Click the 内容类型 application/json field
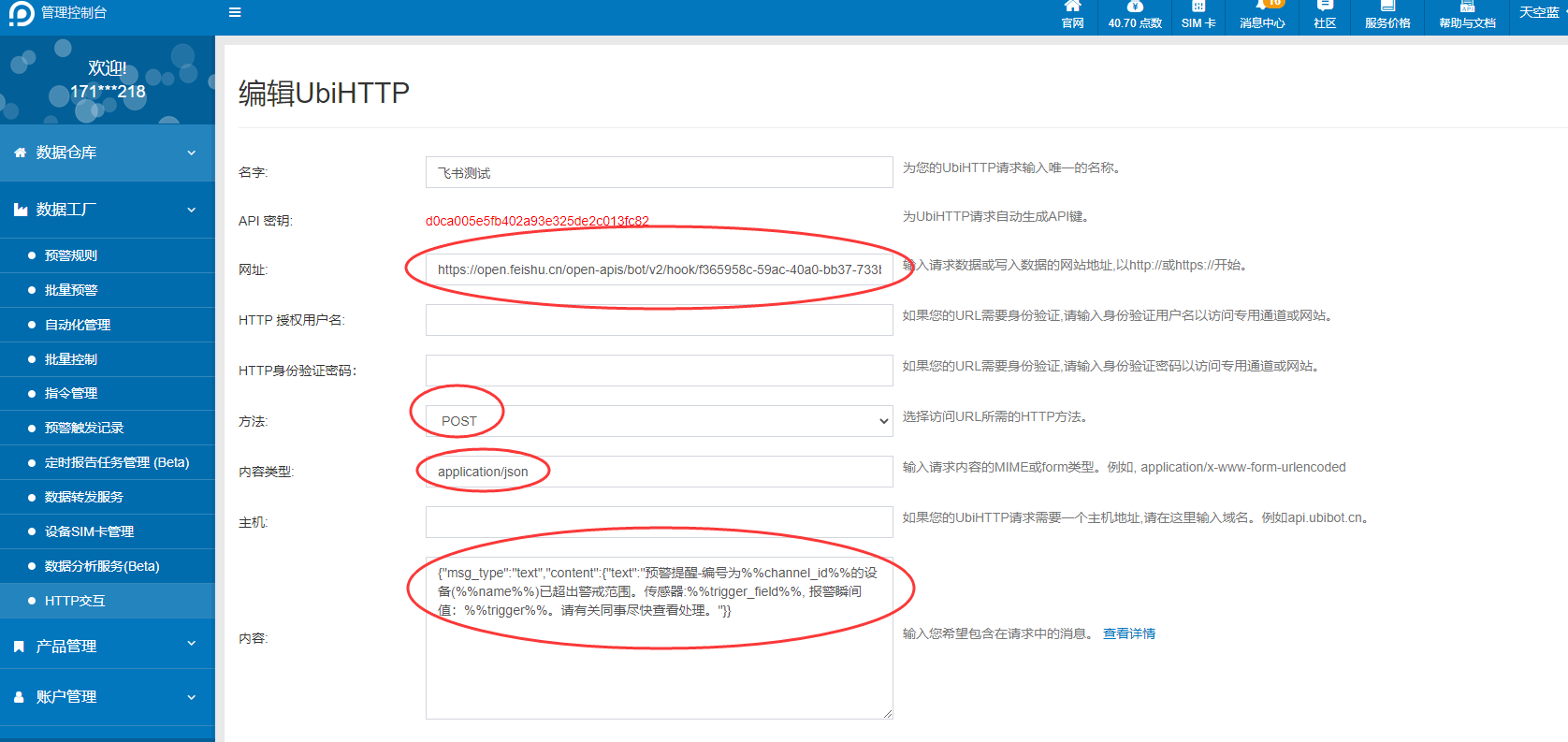The width and height of the screenshot is (1568, 742). pos(659,472)
